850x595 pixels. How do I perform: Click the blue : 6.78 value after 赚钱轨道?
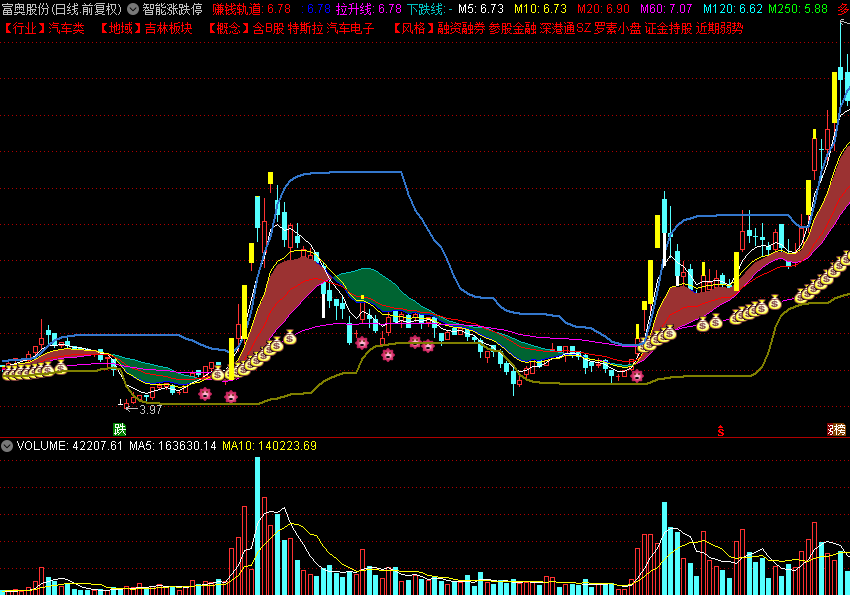[316, 9]
